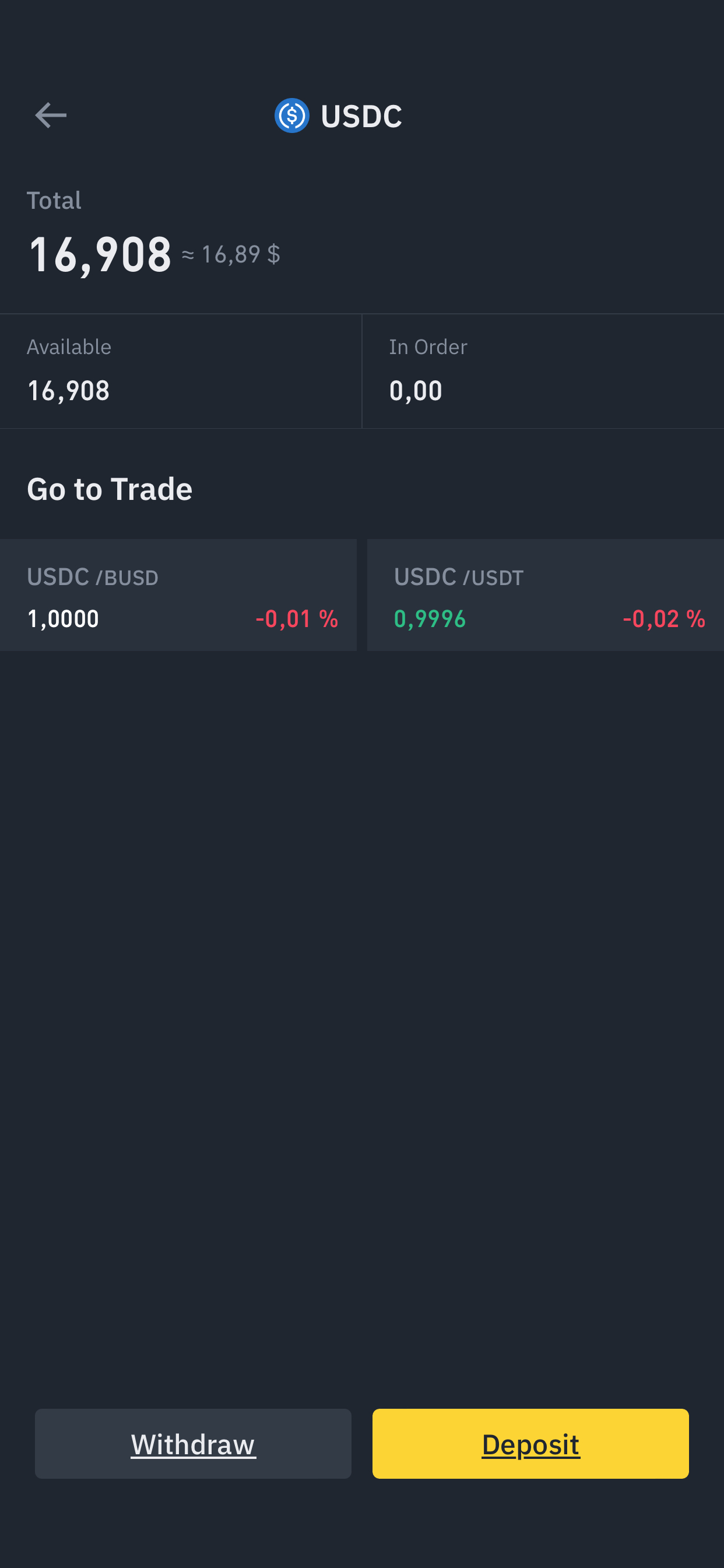Click the blue USDC coin logo
The image size is (724, 1568).
pyautogui.click(x=292, y=116)
